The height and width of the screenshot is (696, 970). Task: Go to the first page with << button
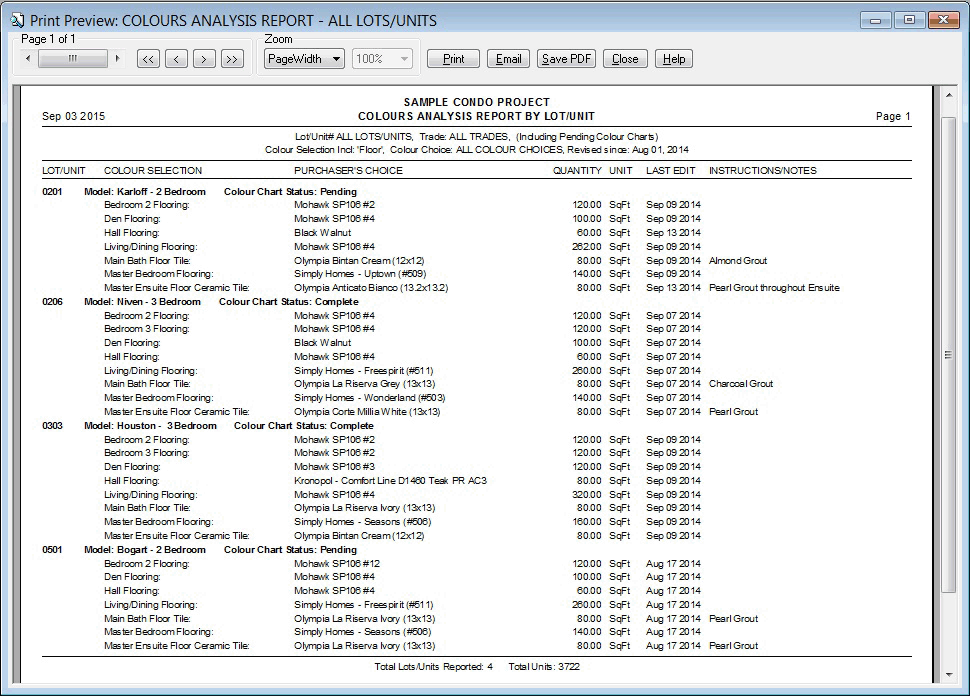point(148,59)
